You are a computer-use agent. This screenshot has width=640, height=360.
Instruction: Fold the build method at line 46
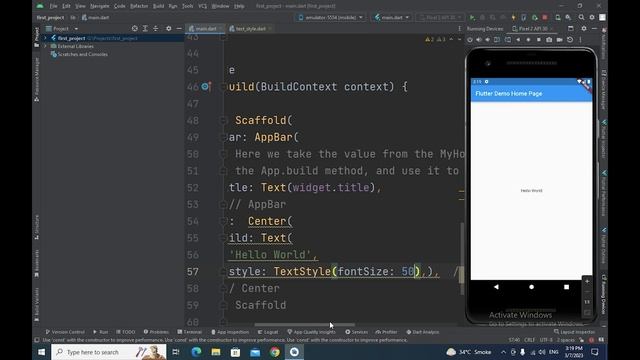[223, 87]
